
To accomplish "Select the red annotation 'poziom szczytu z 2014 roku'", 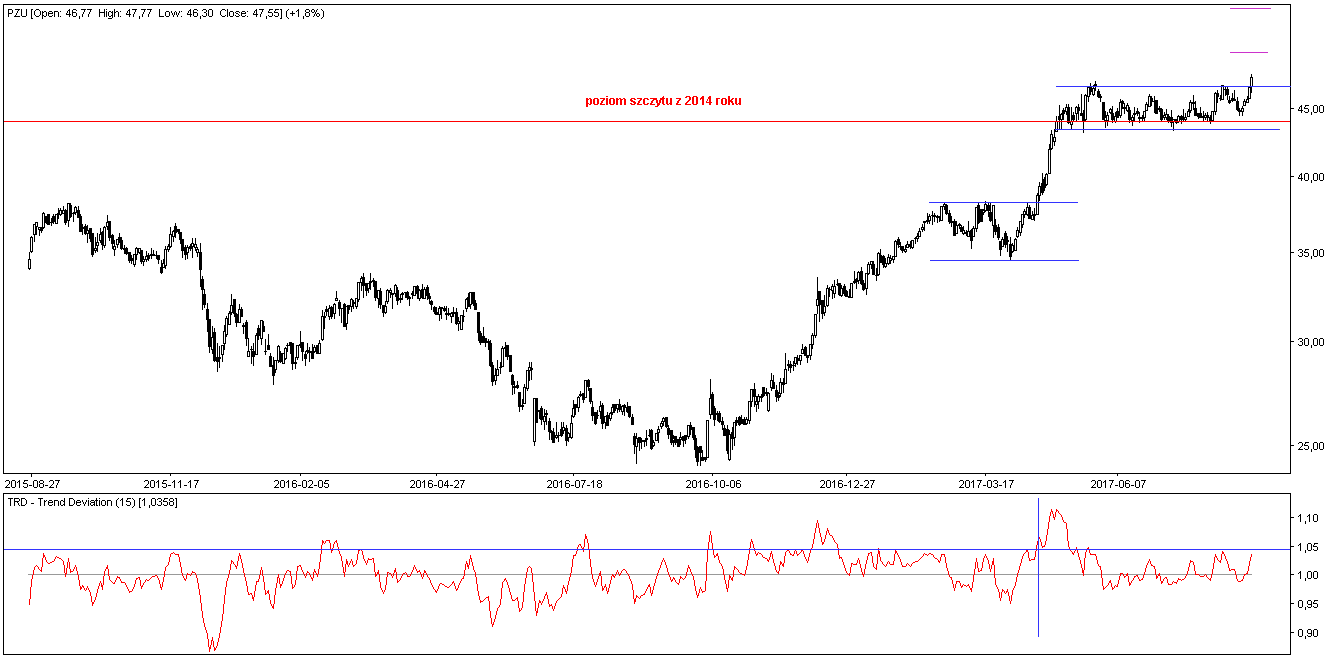I will (x=664, y=101).
